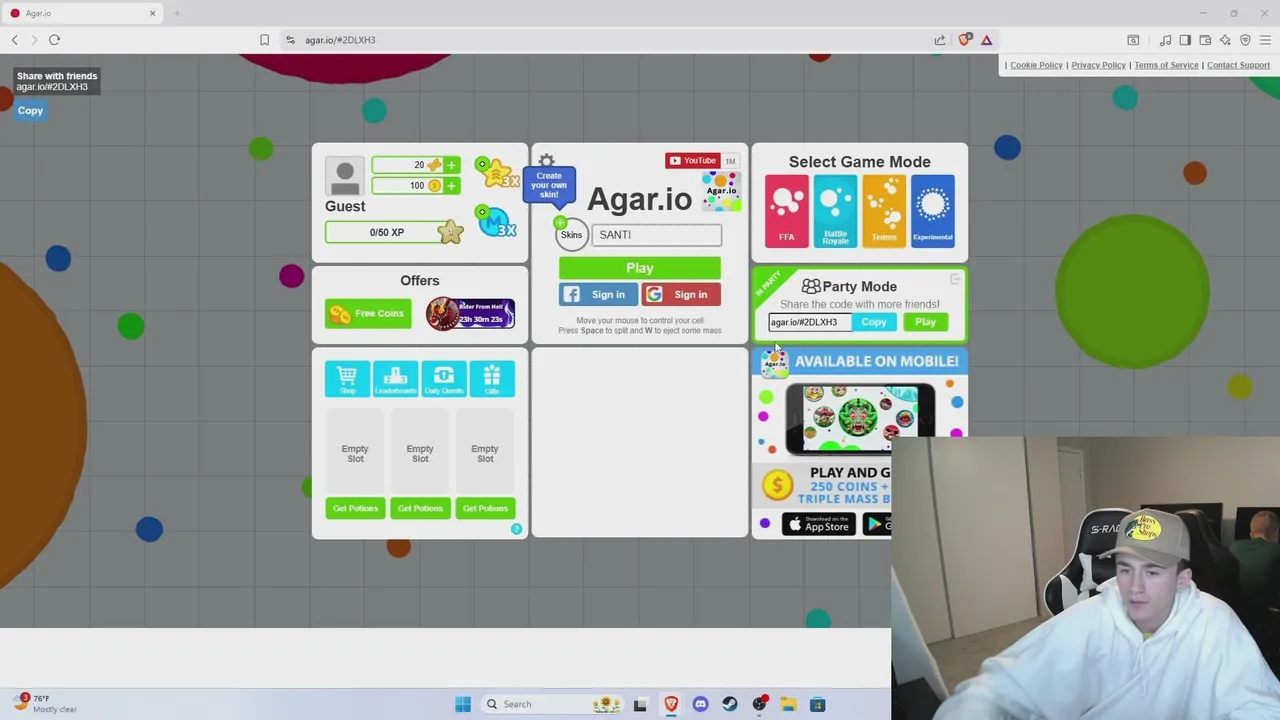Open a new browser tab
The height and width of the screenshot is (720, 1280).
[x=177, y=13]
